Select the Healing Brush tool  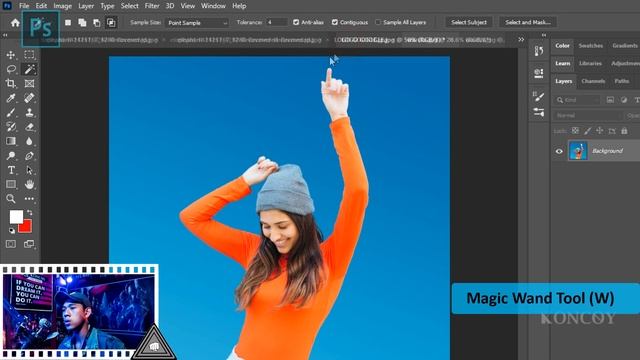[x=29, y=98]
